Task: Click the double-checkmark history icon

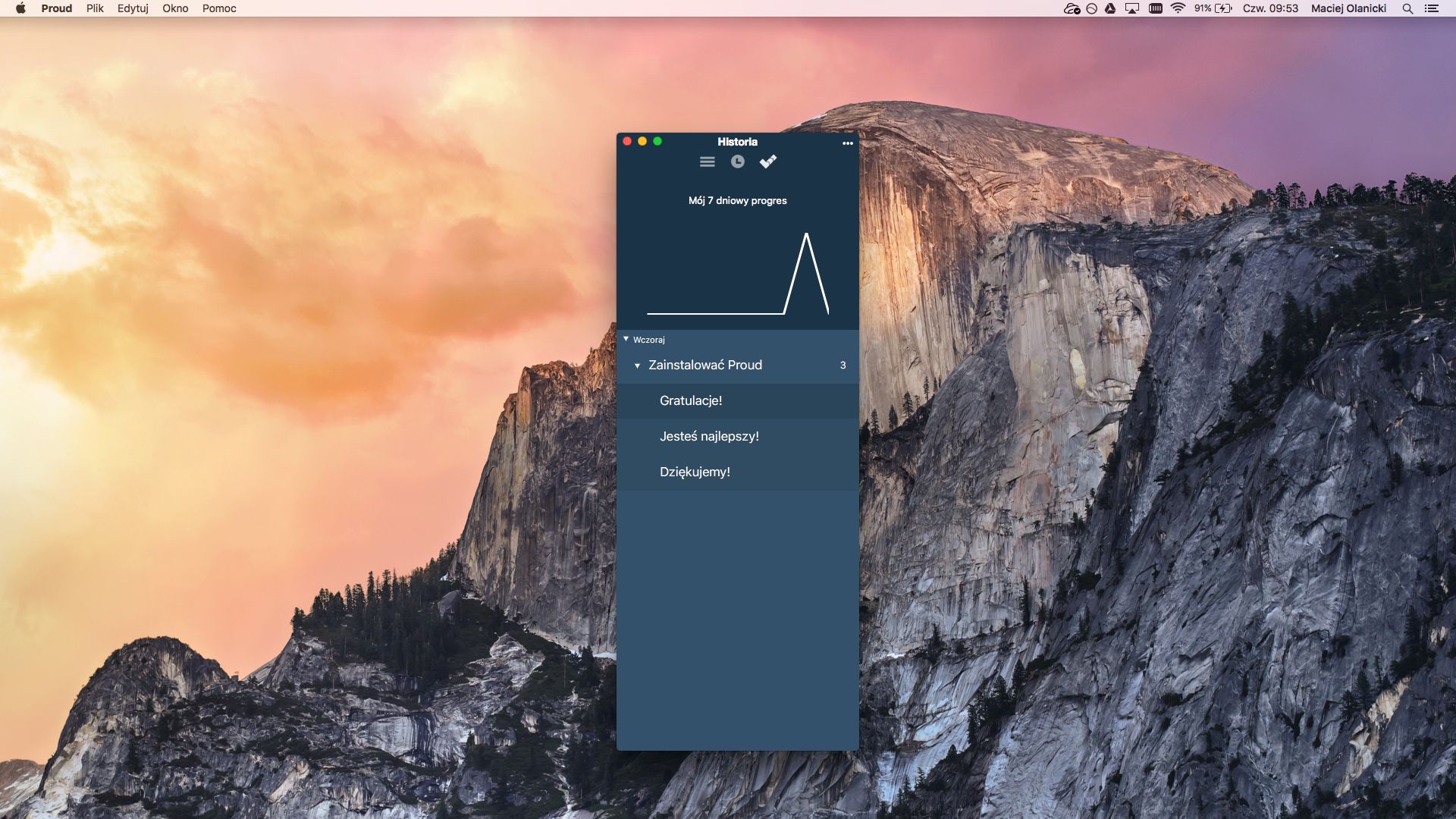Action: click(x=767, y=162)
